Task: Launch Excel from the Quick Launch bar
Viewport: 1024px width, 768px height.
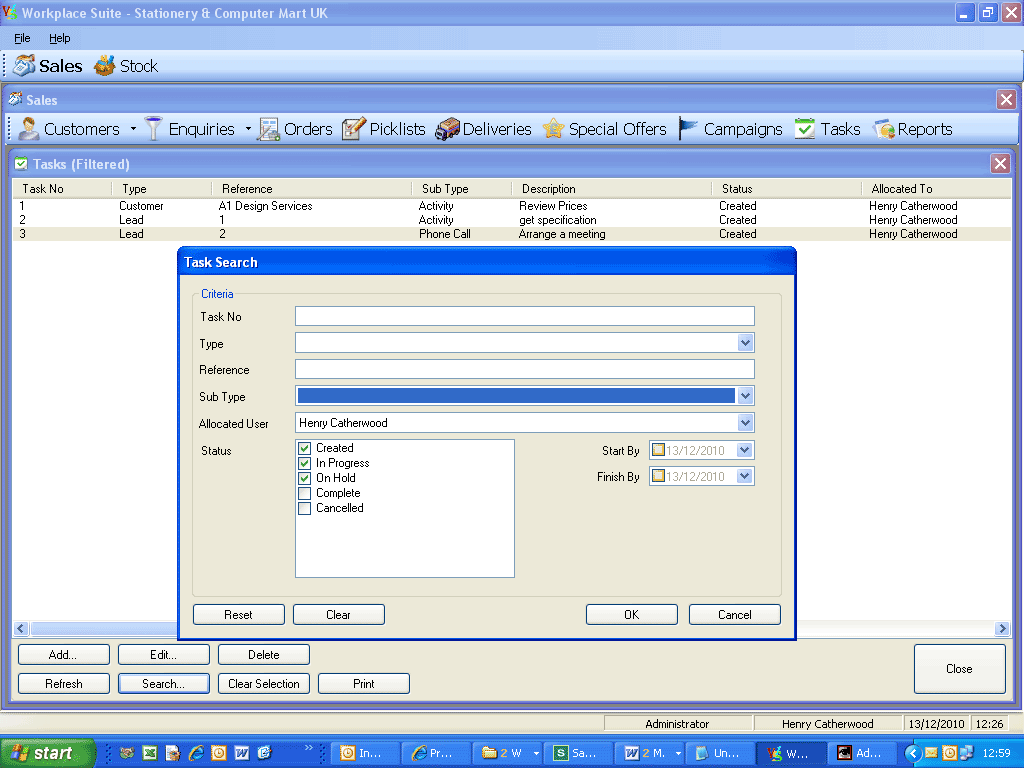Action: 150,753
